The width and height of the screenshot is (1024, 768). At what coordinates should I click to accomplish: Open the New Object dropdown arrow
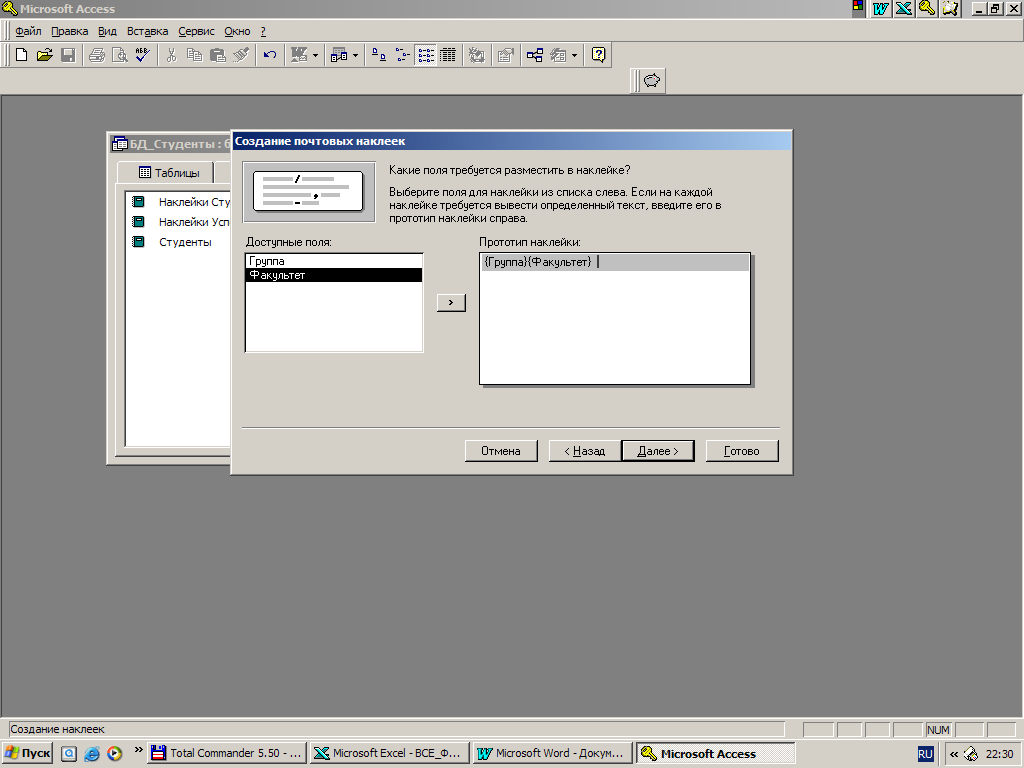pos(574,55)
